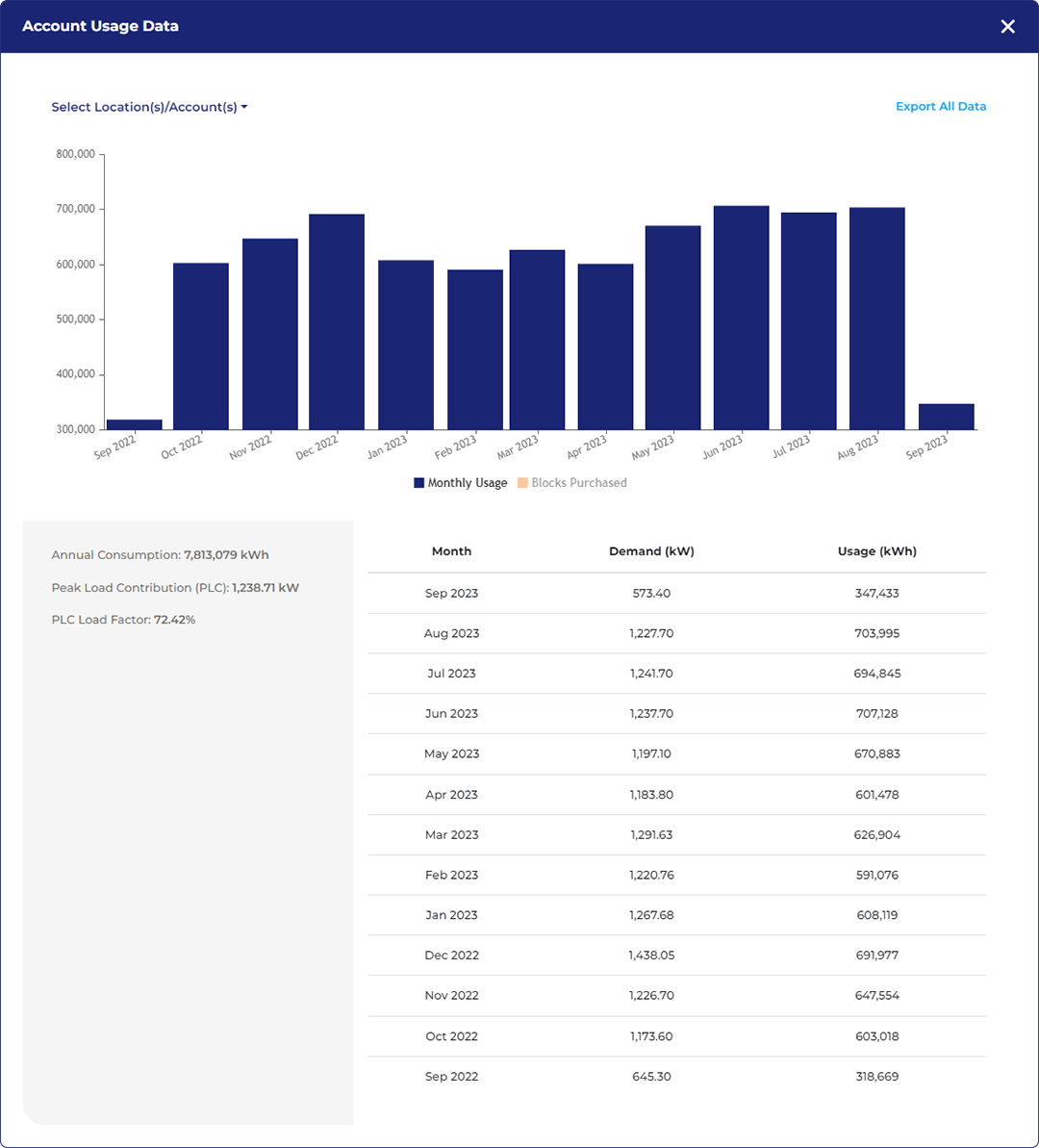Click the May 2023 chart bar

pyautogui.click(x=672, y=327)
